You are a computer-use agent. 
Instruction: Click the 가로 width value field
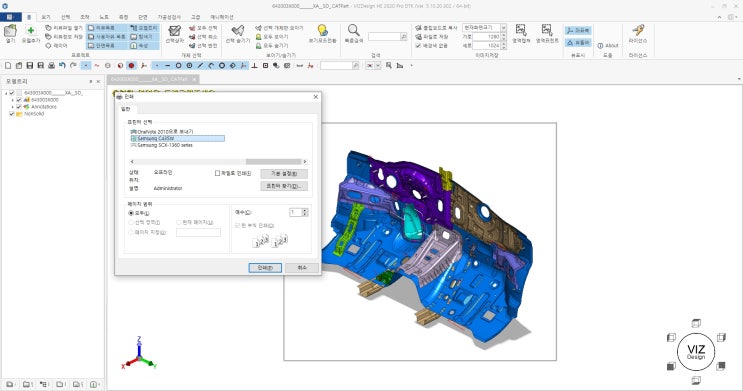[x=487, y=36]
